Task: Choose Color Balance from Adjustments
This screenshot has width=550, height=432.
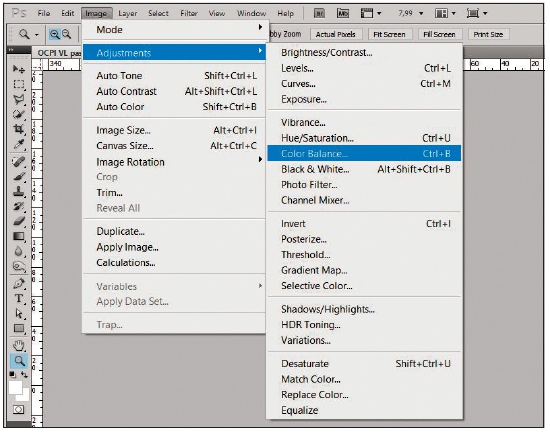Action: click(x=364, y=154)
